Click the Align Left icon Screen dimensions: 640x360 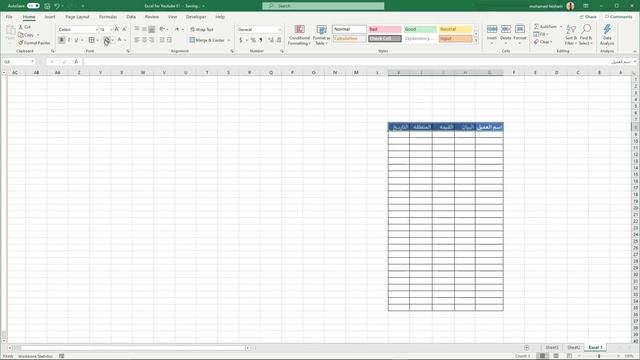[x=137, y=40]
